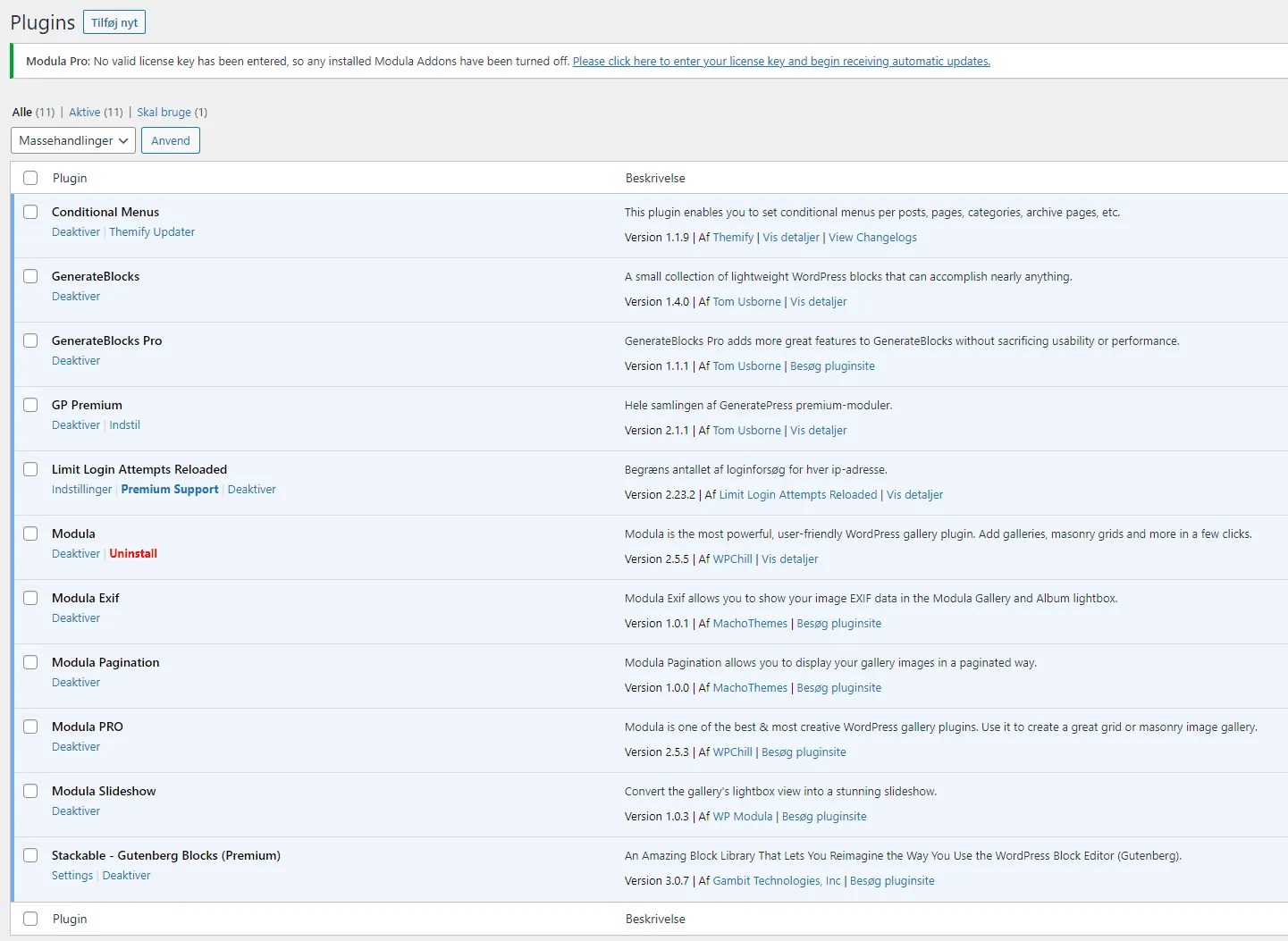Check the Conditional Menus plugin checkbox
The image size is (1288, 941).
[x=30, y=212]
